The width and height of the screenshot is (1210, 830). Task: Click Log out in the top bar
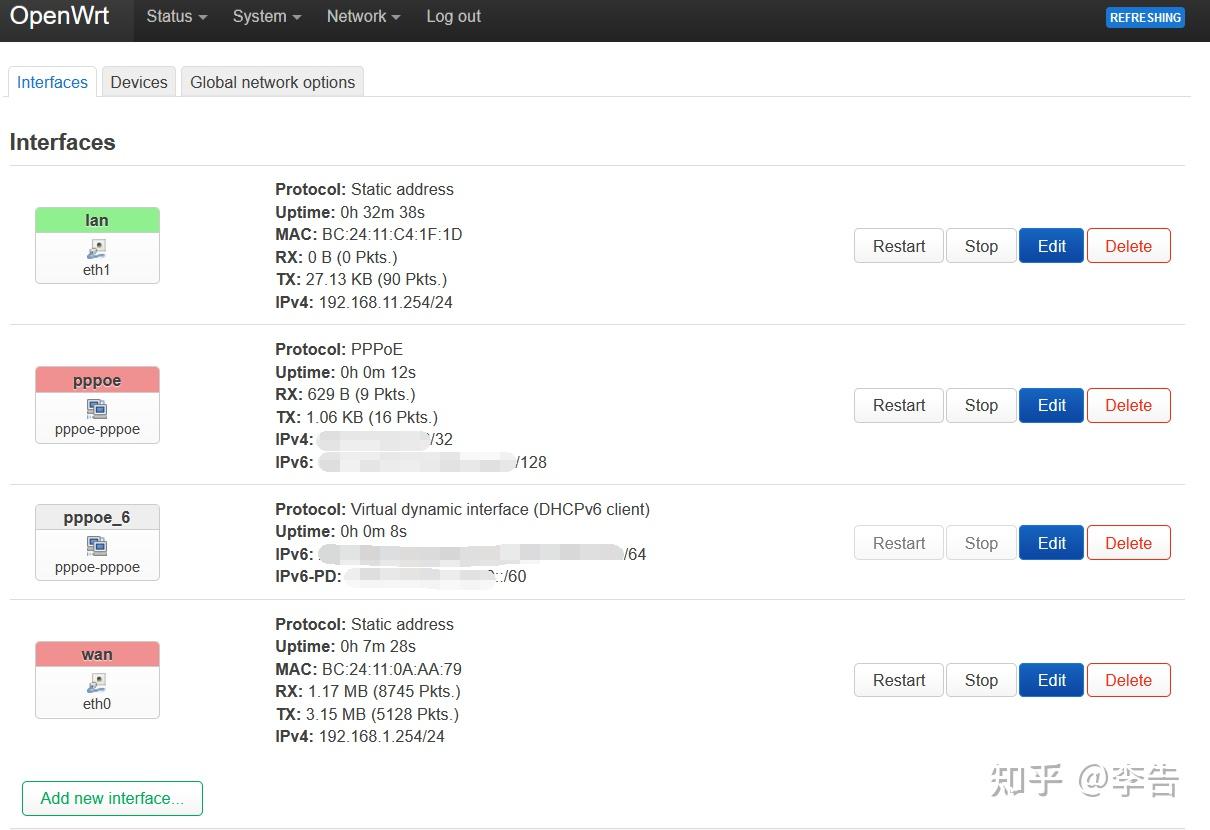(453, 16)
